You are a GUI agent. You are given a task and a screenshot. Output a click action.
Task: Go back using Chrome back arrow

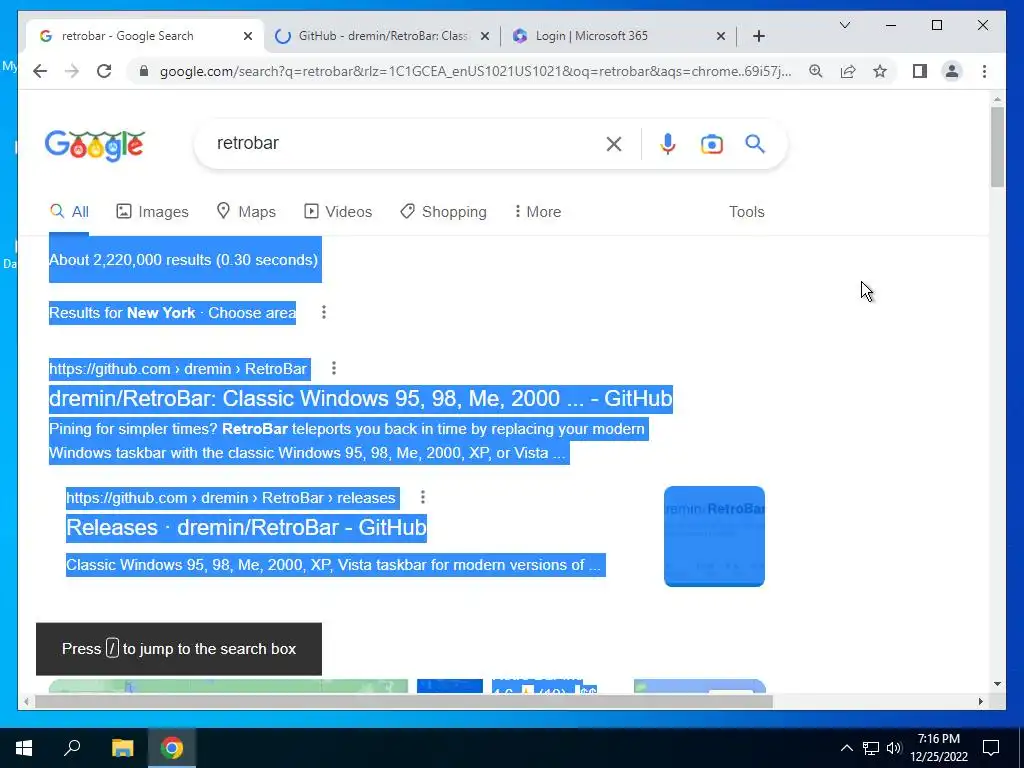click(x=40, y=71)
